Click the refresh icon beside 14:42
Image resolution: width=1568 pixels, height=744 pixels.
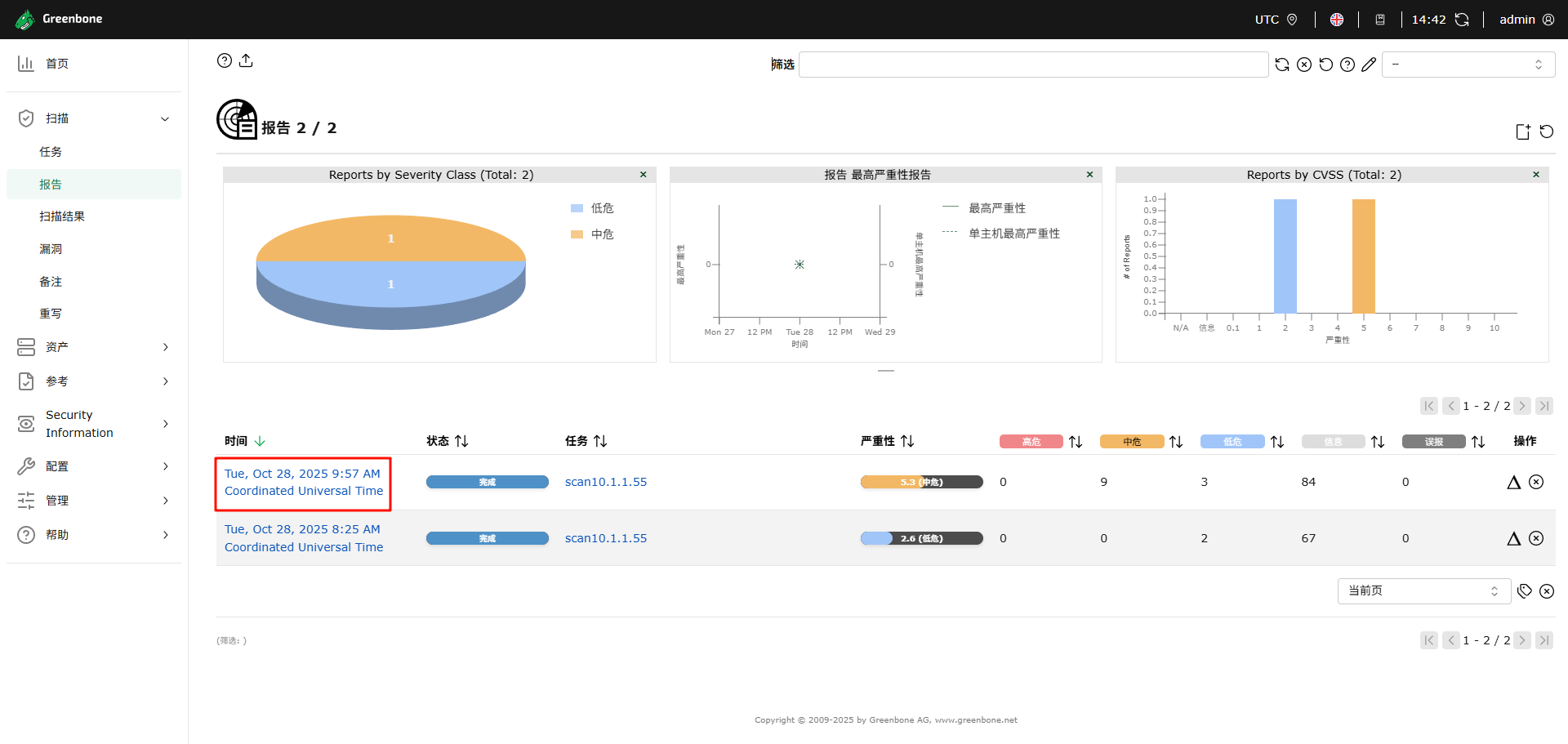point(1462,20)
